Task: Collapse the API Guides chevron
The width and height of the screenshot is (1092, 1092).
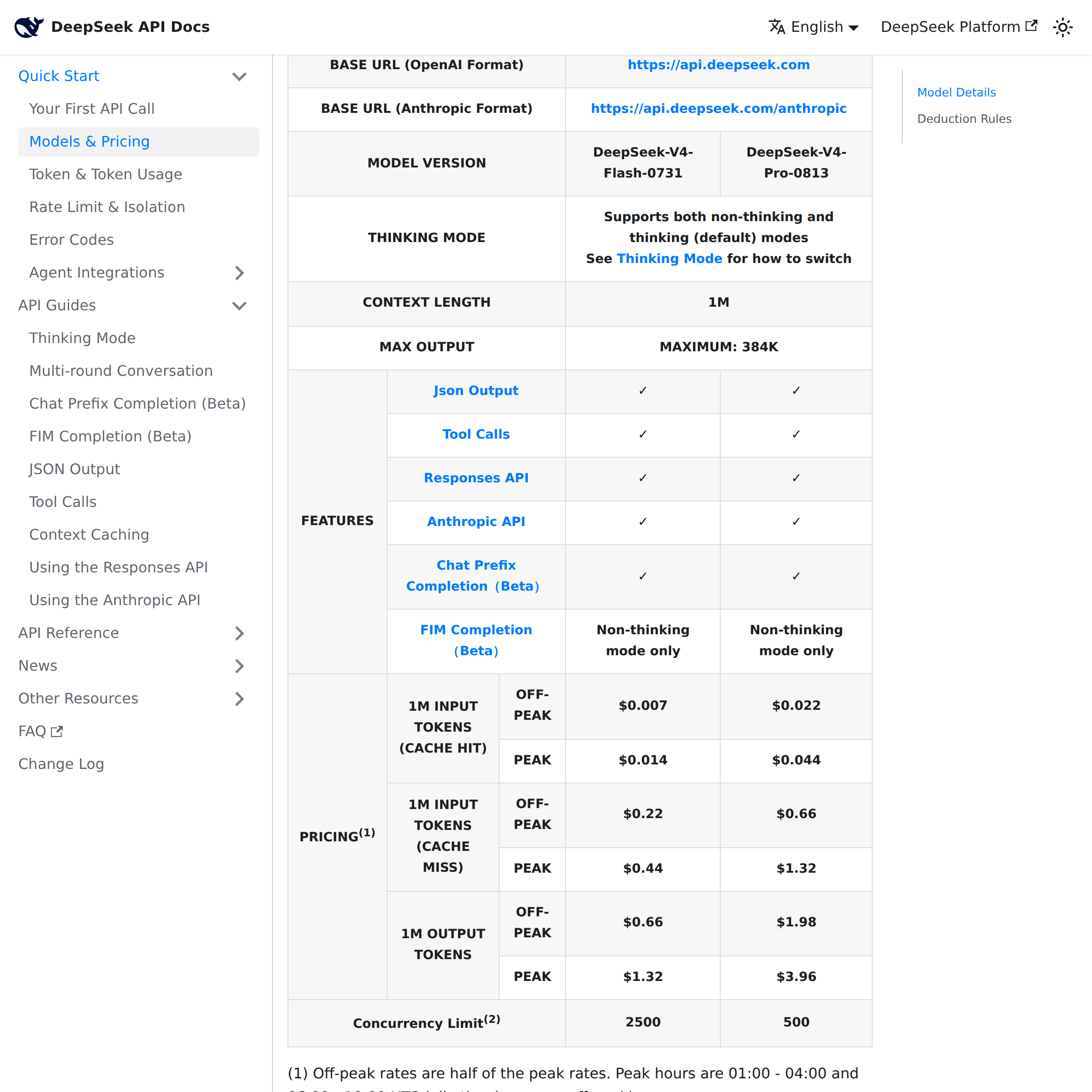Action: click(x=239, y=306)
